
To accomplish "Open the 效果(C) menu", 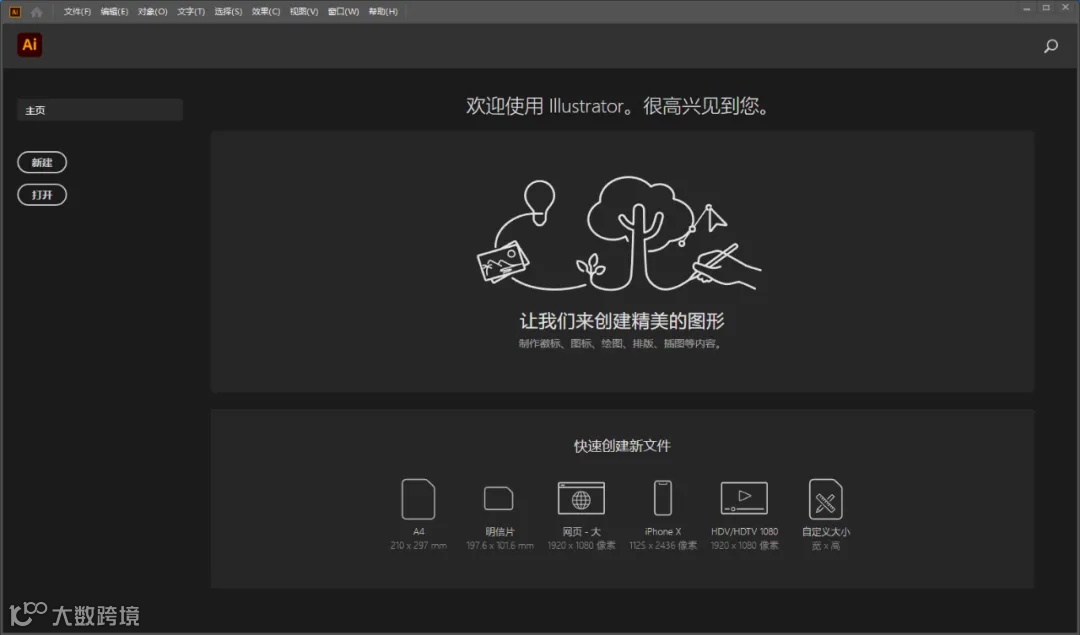I will coord(266,12).
